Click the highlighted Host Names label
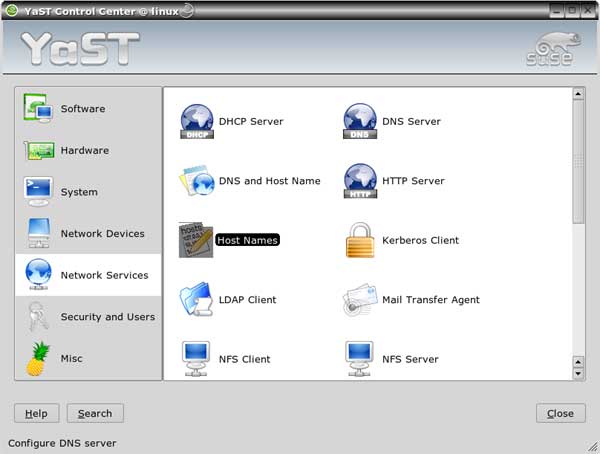The width and height of the screenshot is (600, 454). (x=248, y=240)
